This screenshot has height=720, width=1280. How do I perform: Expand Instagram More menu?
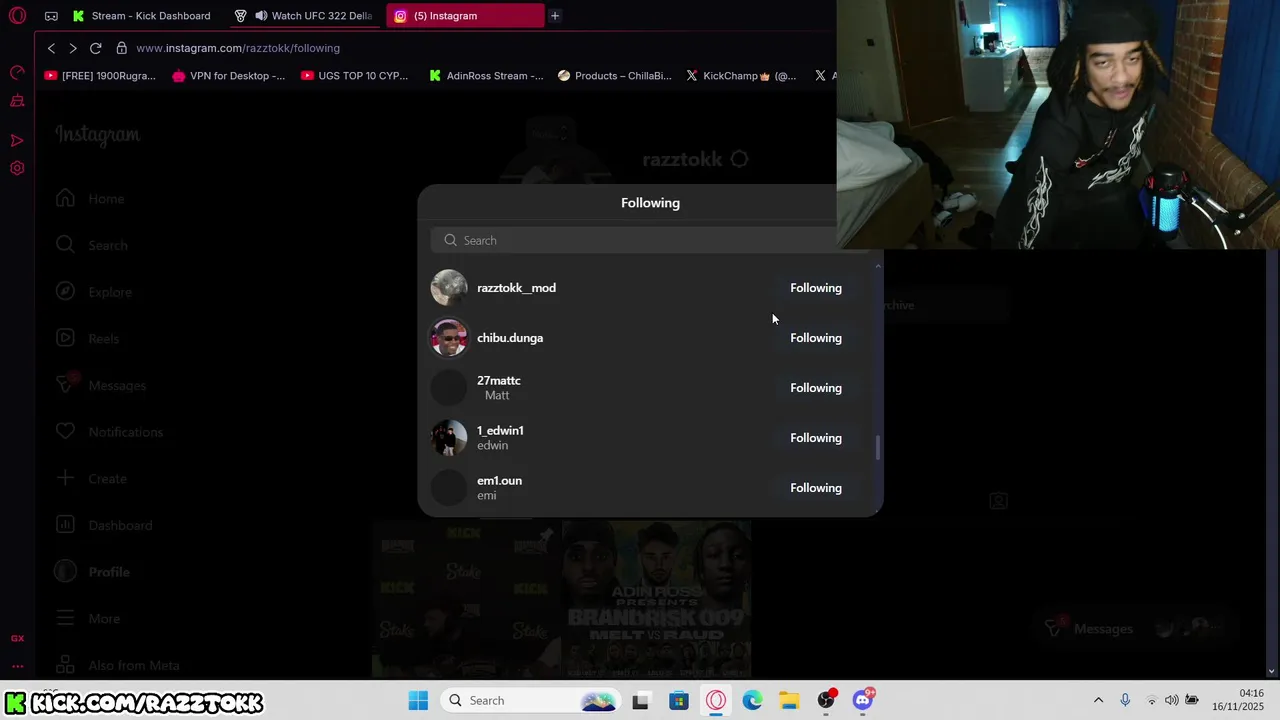click(88, 619)
